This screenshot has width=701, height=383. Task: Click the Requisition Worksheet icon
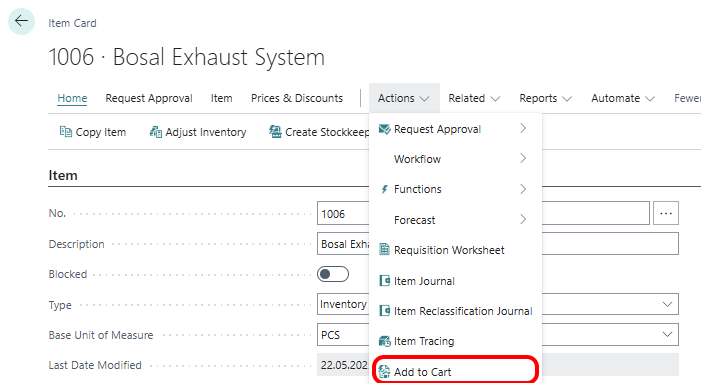click(x=384, y=250)
